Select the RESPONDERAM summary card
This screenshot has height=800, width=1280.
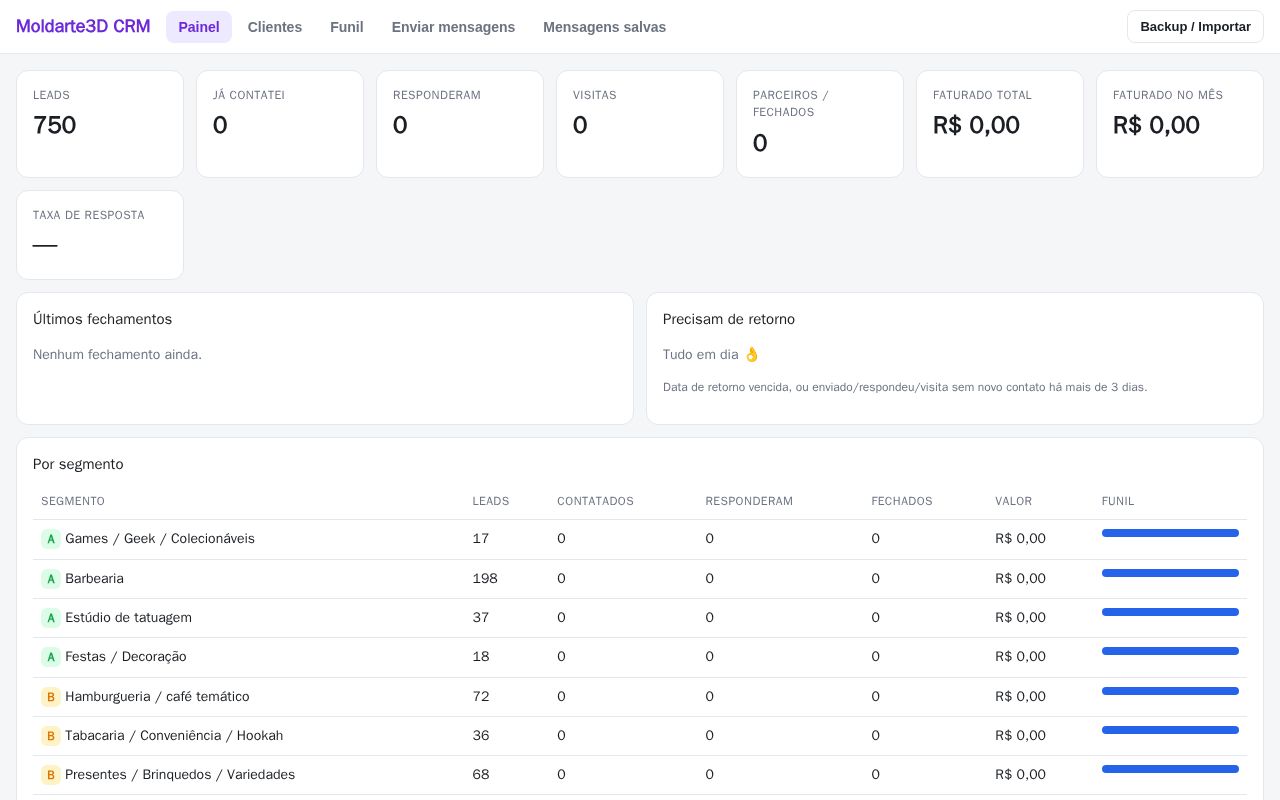(460, 124)
